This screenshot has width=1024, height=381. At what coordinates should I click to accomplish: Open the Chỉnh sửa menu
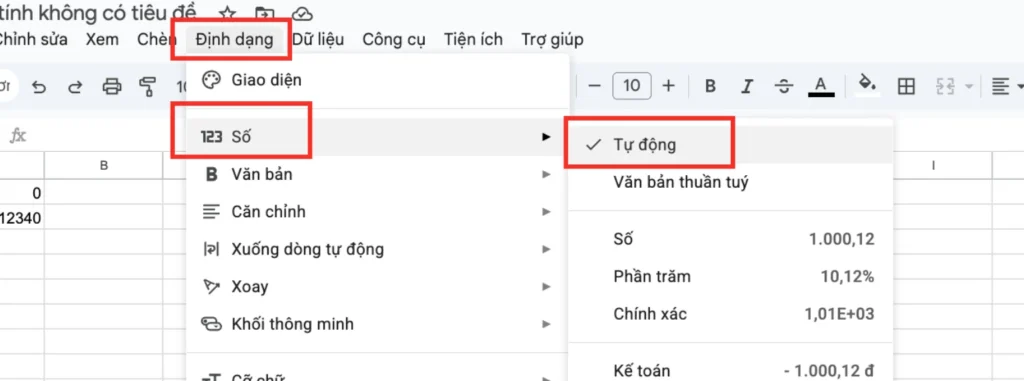(x=33, y=39)
